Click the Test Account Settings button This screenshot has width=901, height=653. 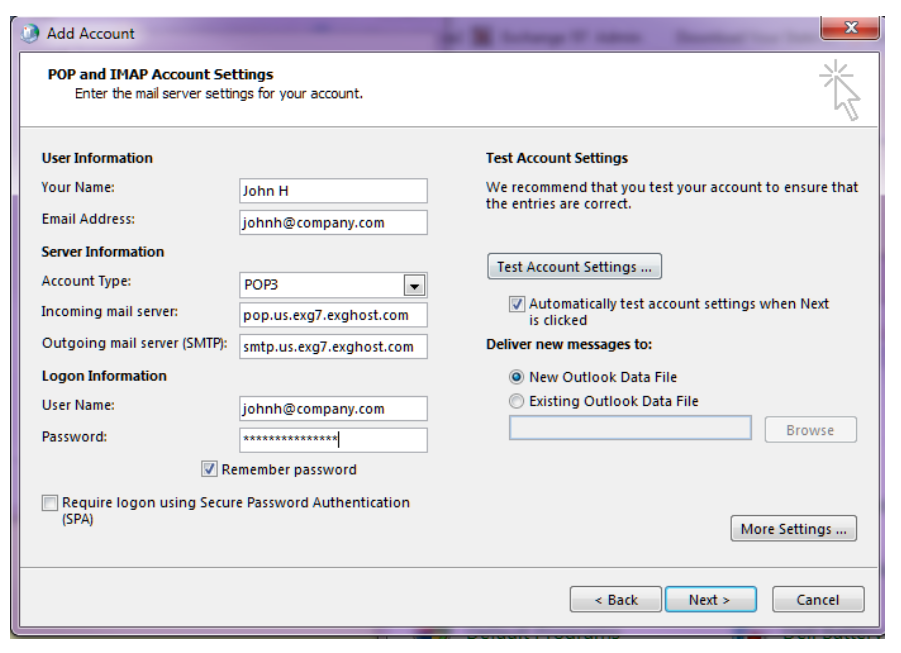pyautogui.click(x=574, y=267)
